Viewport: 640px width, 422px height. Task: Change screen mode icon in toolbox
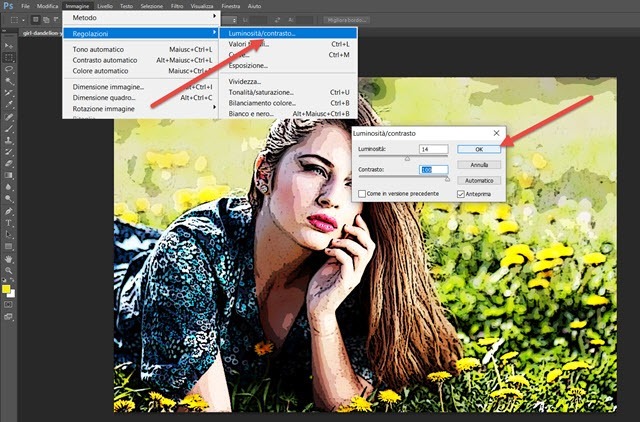9,316
